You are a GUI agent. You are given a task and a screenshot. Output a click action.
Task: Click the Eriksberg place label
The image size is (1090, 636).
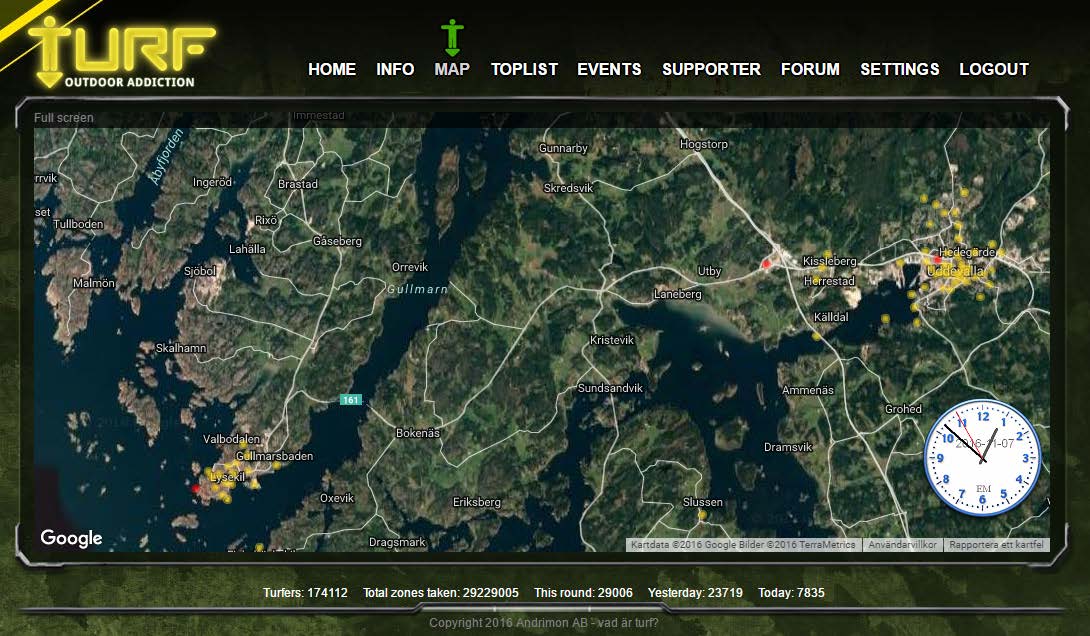coord(476,502)
